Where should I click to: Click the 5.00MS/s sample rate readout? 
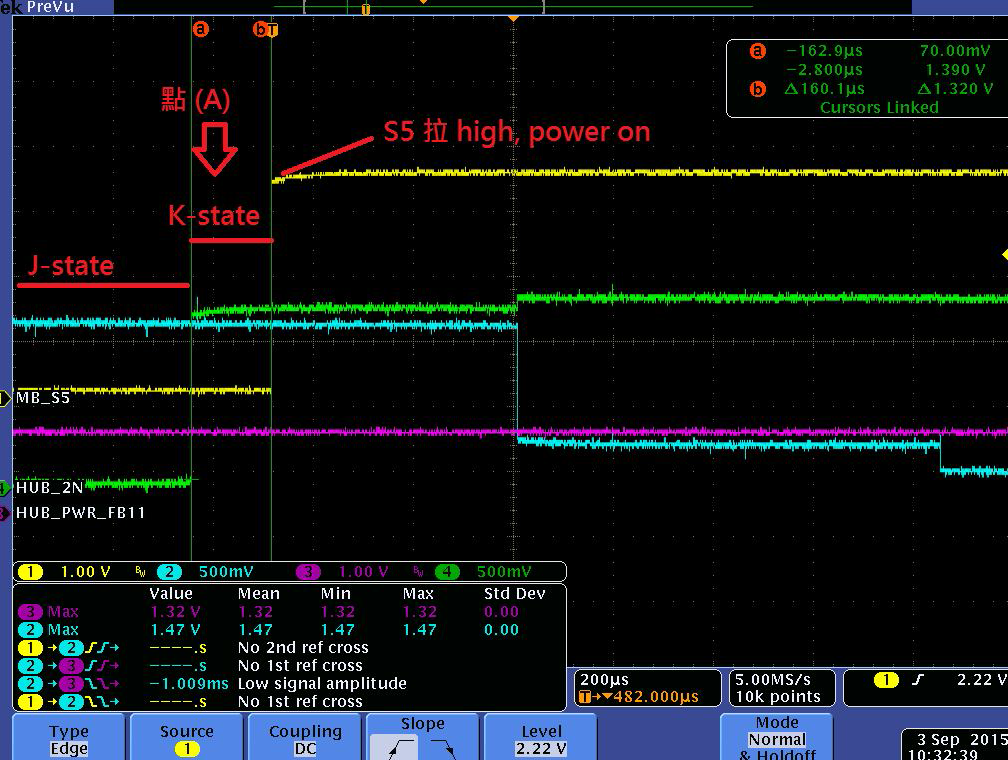coord(772,680)
